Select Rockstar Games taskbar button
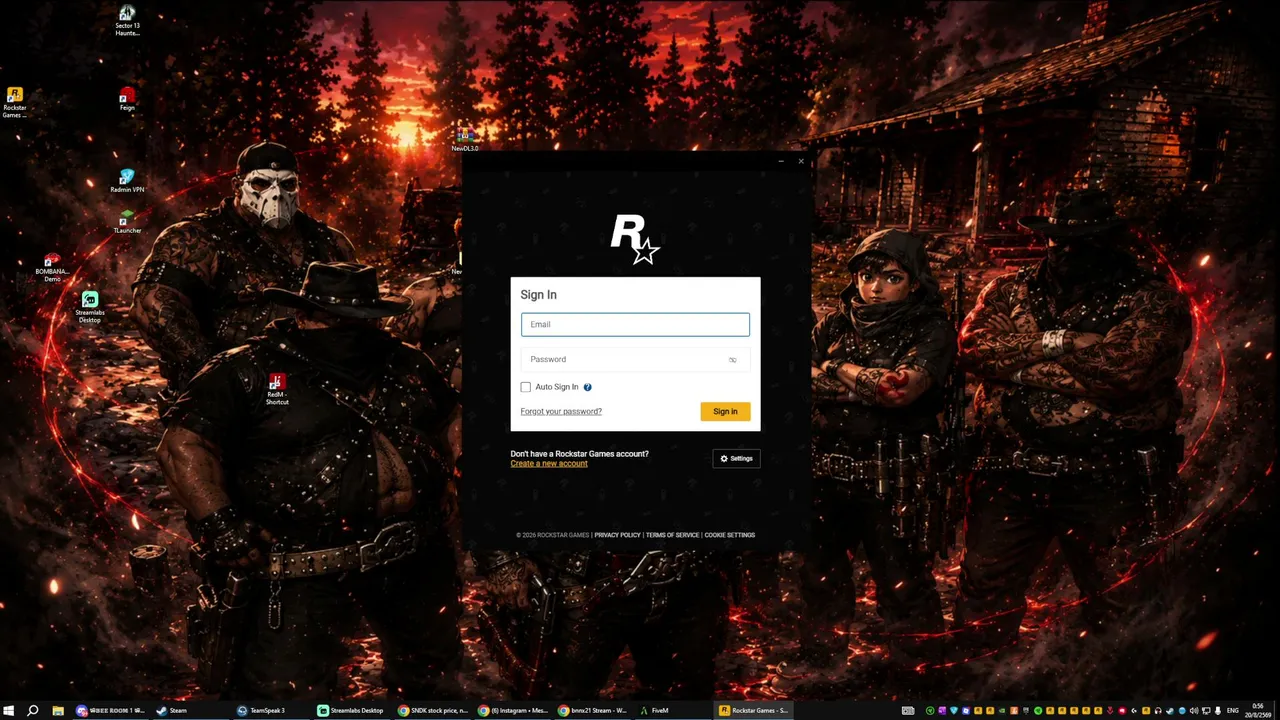 (x=754, y=711)
